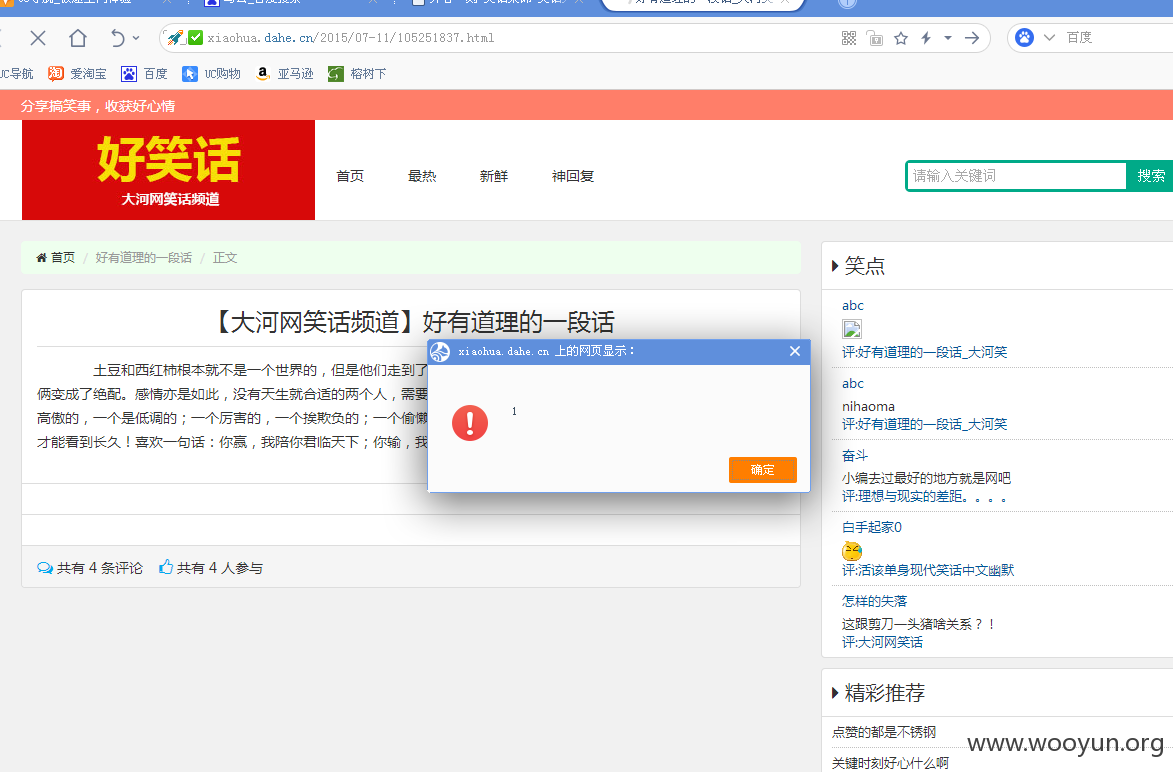The image size is (1173, 772).
Task: Click the article title 好有道理的一段话
Action: point(518,322)
